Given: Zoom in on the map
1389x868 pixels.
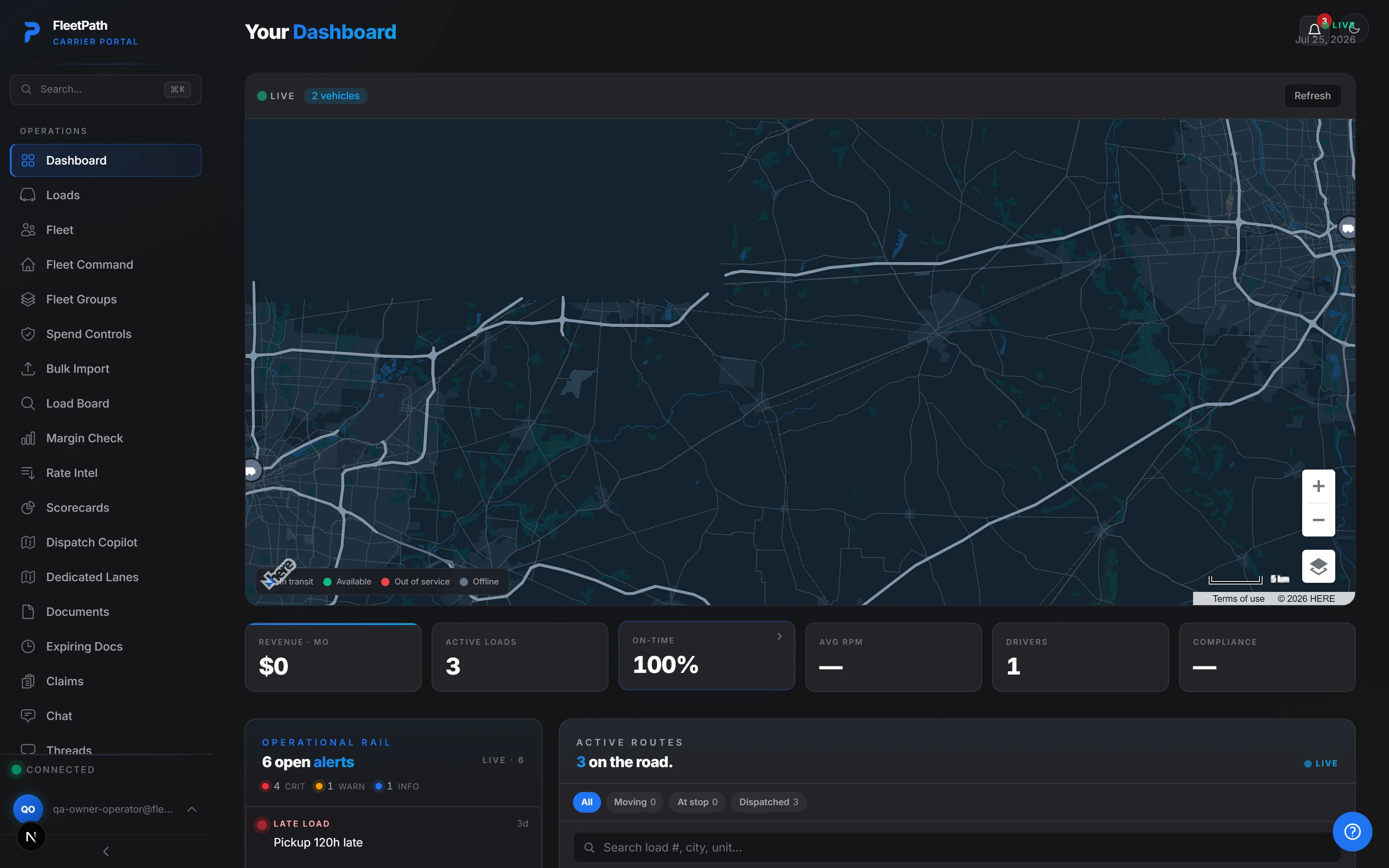Looking at the screenshot, I should pyautogui.click(x=1318, y=486).
